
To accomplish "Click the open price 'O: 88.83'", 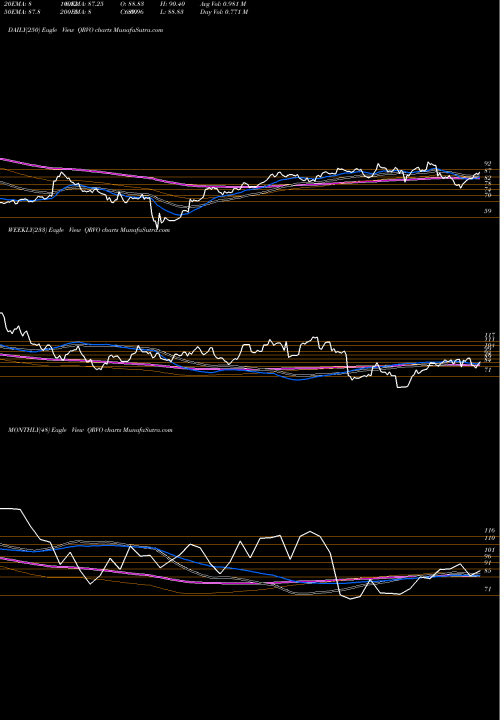I will click(x=133, y=4).
